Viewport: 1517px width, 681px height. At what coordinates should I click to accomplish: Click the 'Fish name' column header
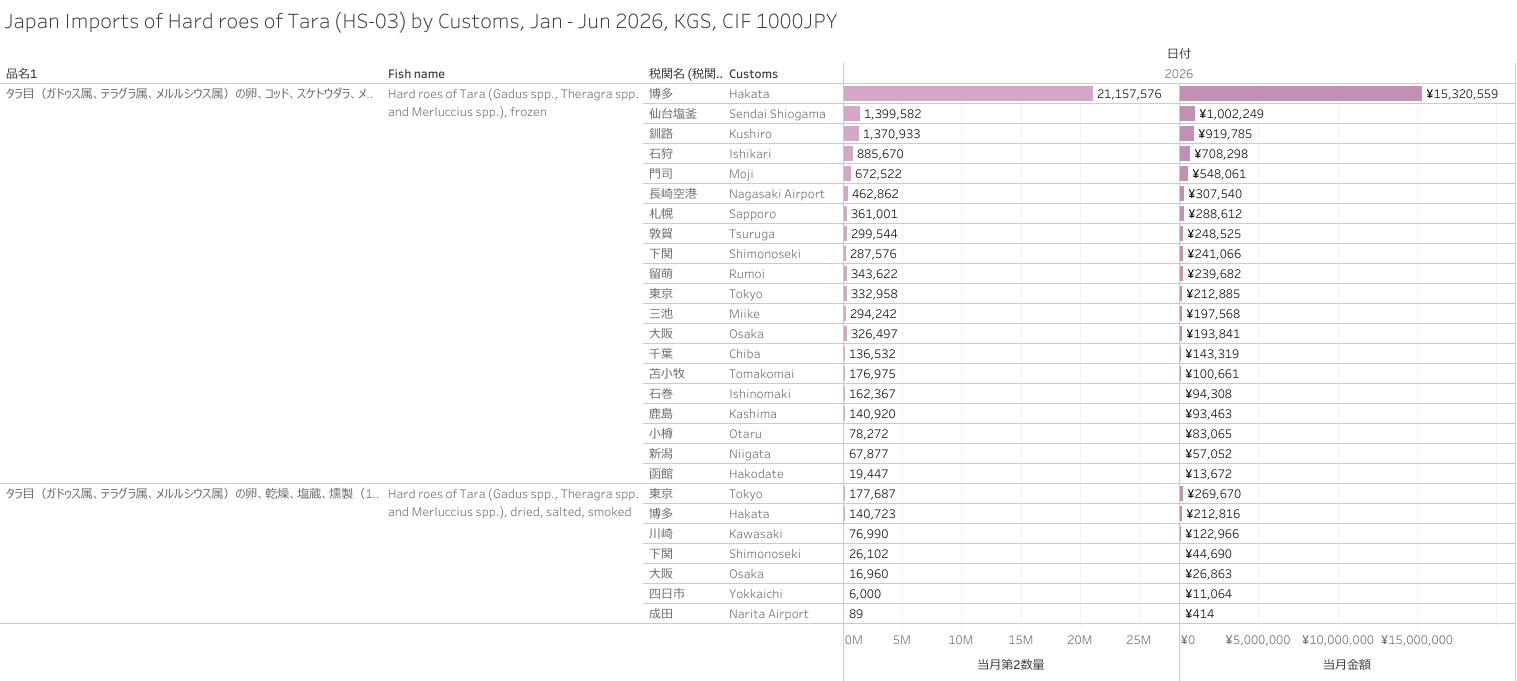(x=416, y=73)
